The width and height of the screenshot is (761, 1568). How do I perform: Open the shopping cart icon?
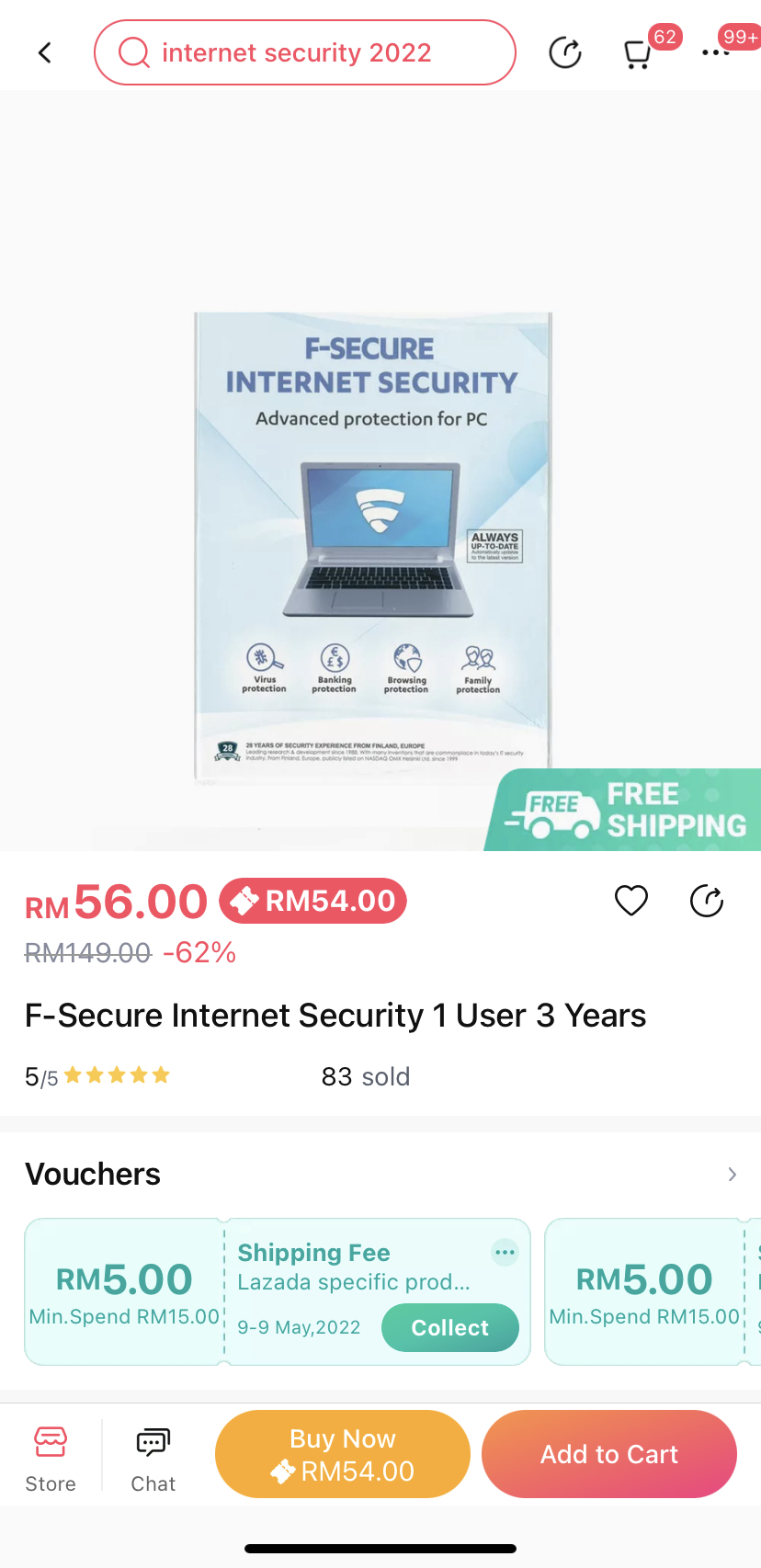[637, 54]
